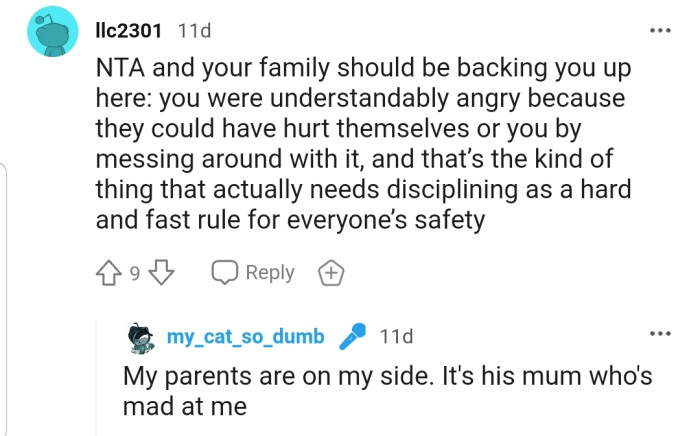The width and height of the screenshot is (700, 436).
Task: Open permalink via llc2301's 11d timestamp
Action: point(194,31)
